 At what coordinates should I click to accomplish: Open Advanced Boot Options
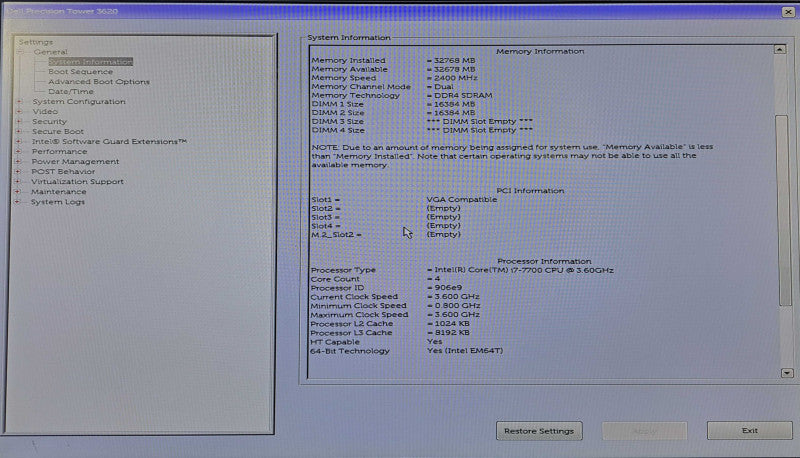[99, 82]
